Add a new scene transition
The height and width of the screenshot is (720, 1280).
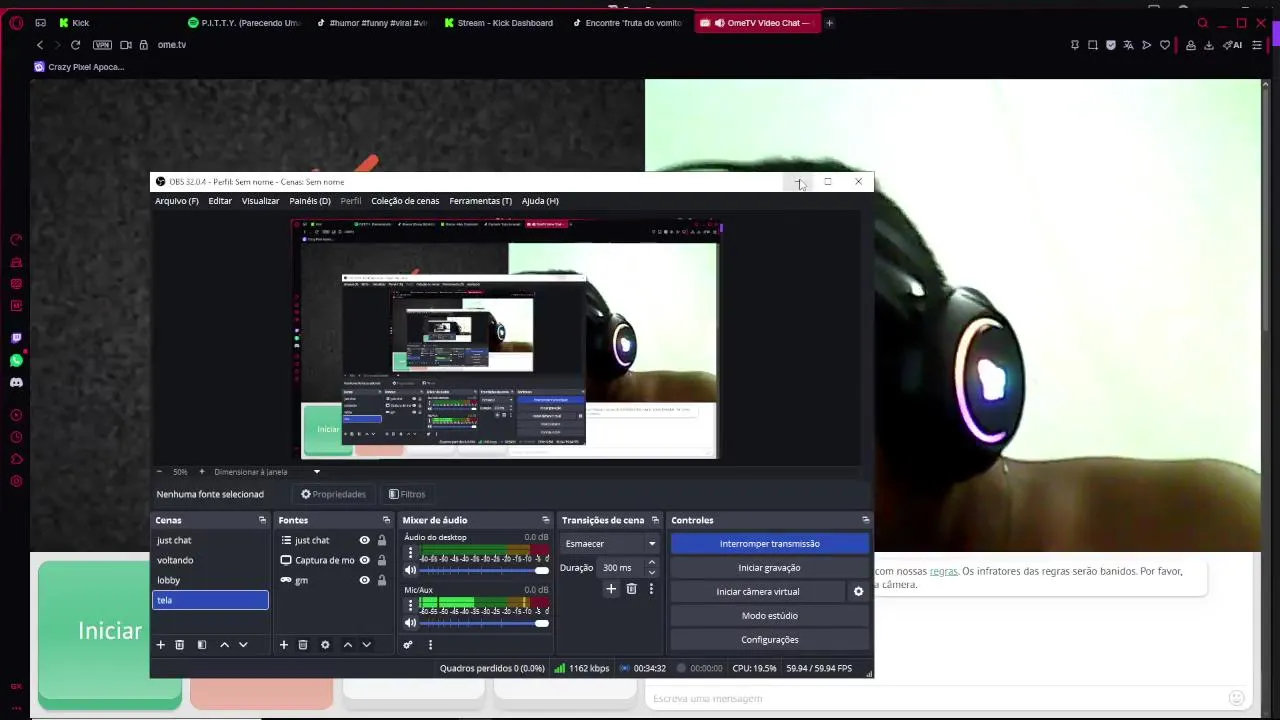coord(611,589)
